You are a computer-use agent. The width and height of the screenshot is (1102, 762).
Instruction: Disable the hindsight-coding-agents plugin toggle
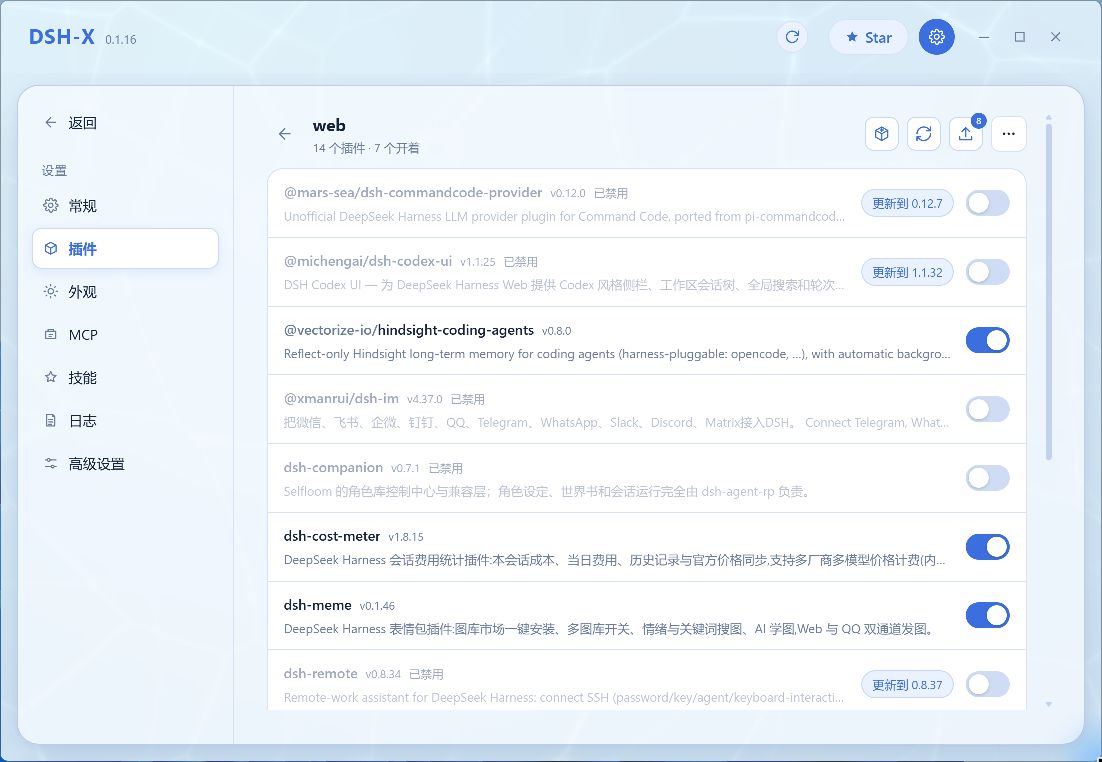coord(987,340)
